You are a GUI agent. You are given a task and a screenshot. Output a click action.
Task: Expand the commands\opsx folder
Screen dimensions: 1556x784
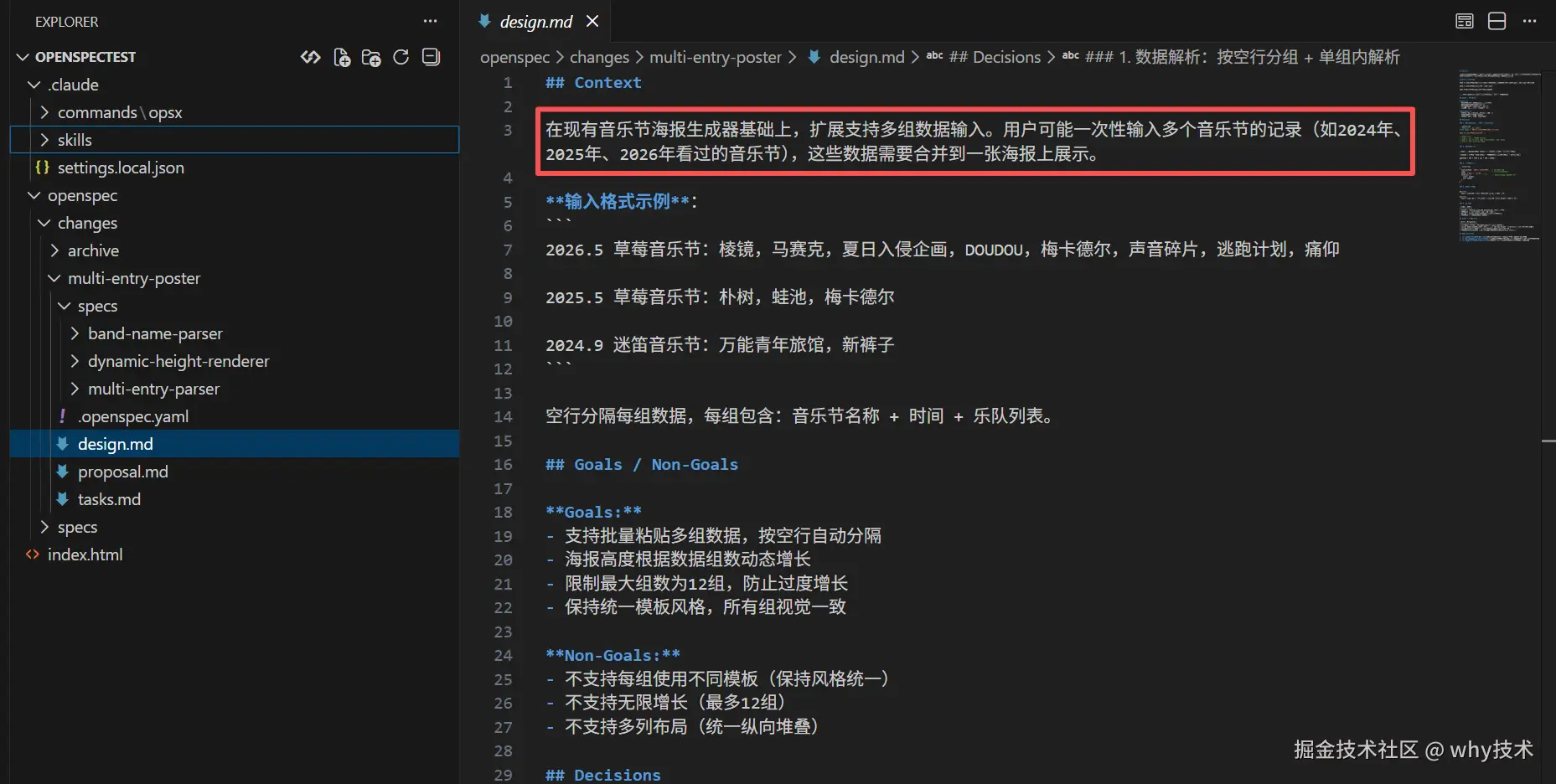click(44, 112)
